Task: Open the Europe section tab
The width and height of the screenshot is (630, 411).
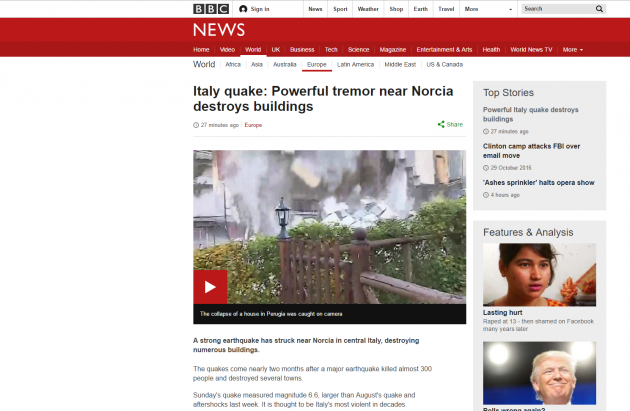Action: tap(317, 65)
